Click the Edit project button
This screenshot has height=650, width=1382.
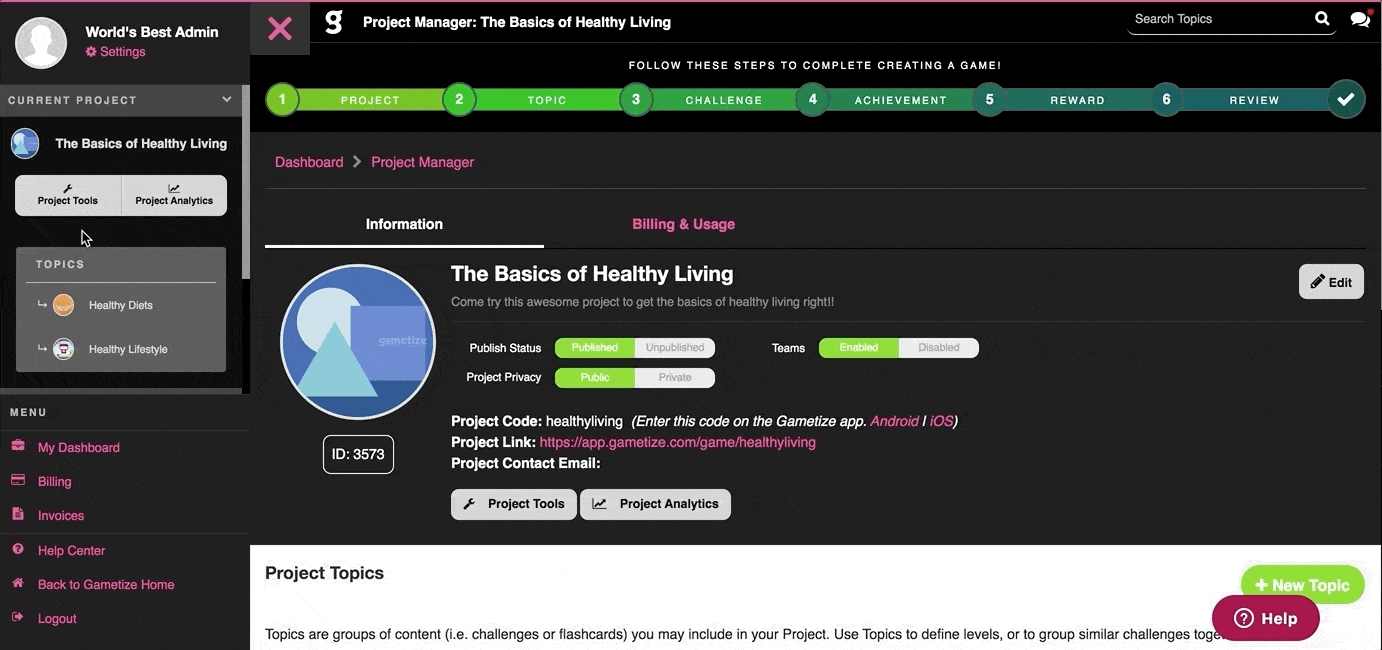point(1331,282)
